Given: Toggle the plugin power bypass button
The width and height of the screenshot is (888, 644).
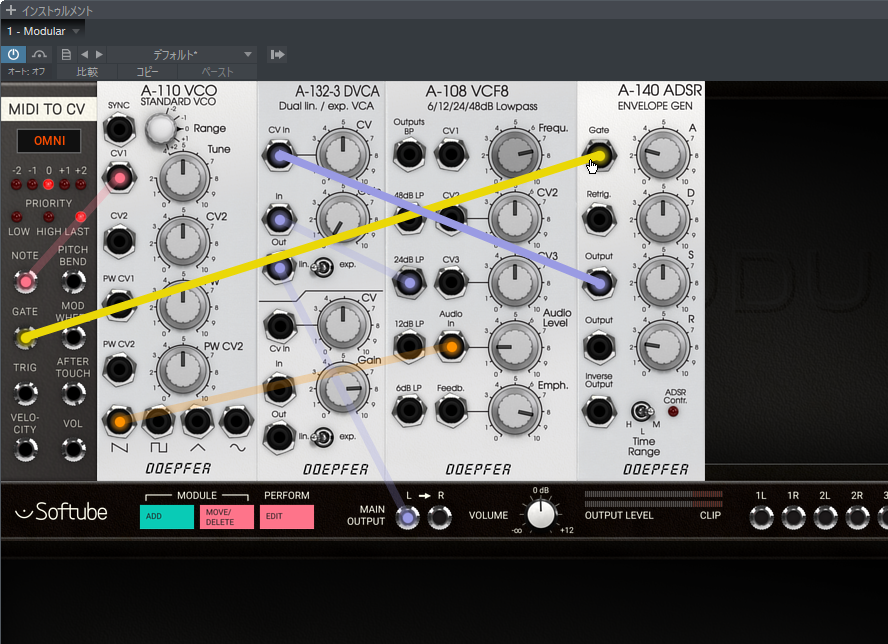Looking at the screenshot, I should [14, 54].
